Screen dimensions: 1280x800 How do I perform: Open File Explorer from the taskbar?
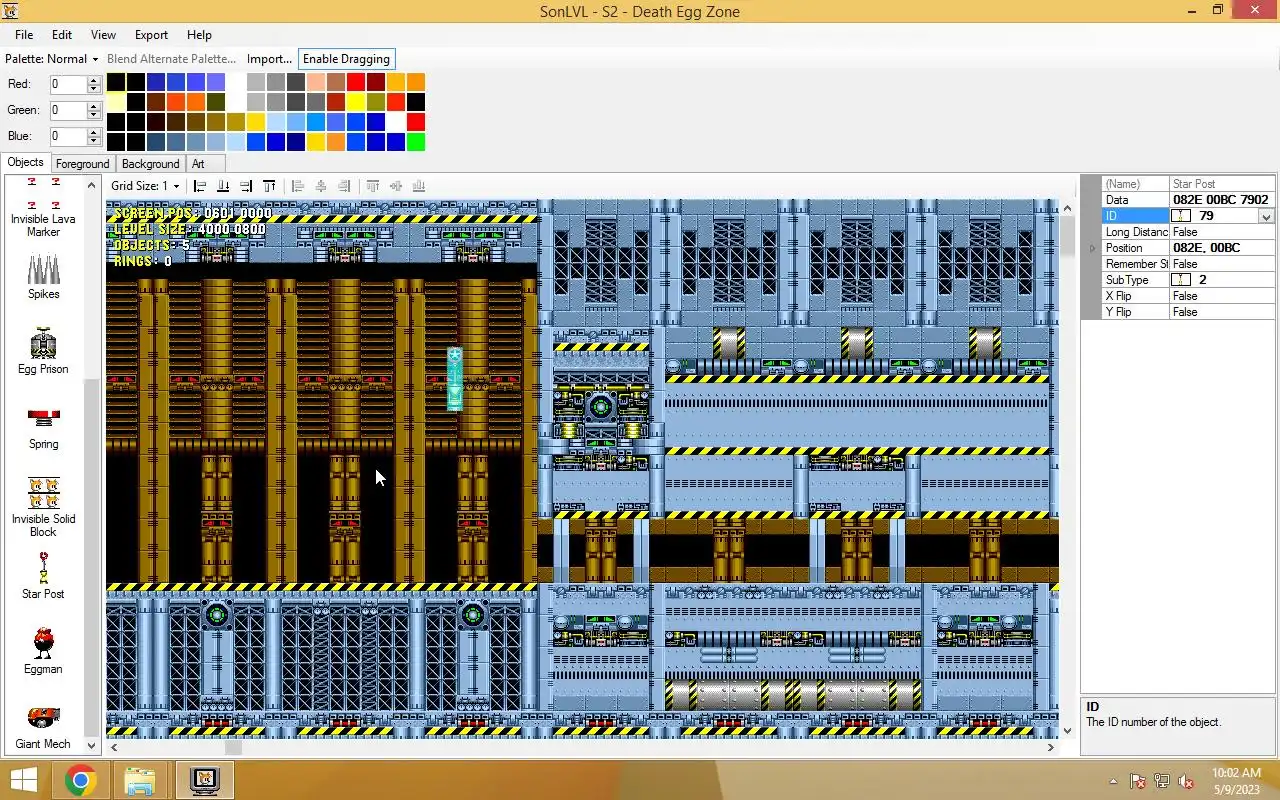coord(140,780)
